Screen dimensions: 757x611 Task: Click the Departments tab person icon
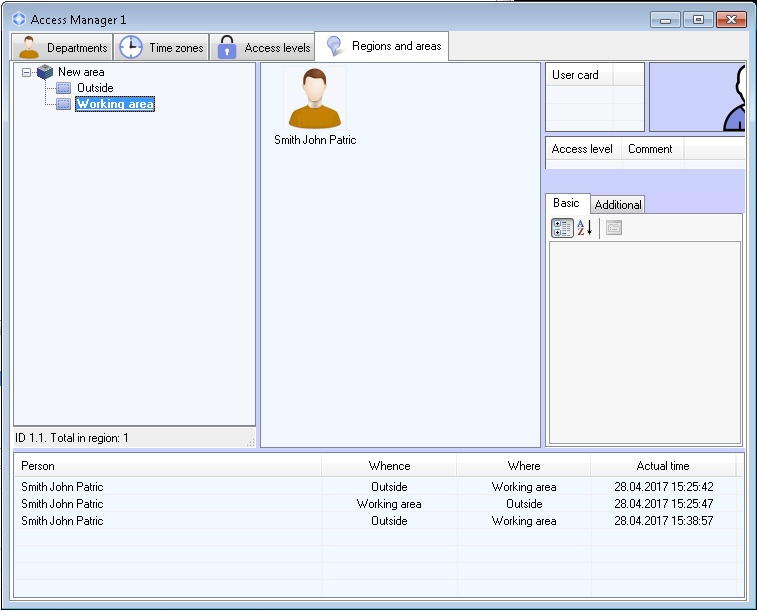coord(29,47)
